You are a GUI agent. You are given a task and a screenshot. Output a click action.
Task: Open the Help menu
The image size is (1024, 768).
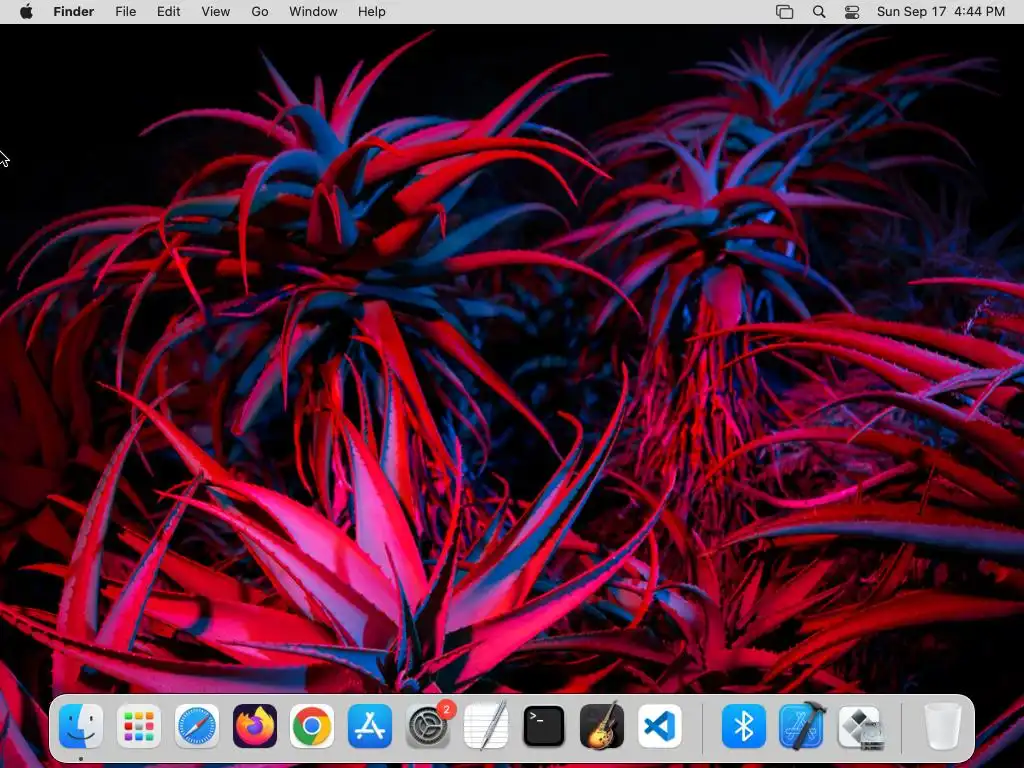point(372,12)
